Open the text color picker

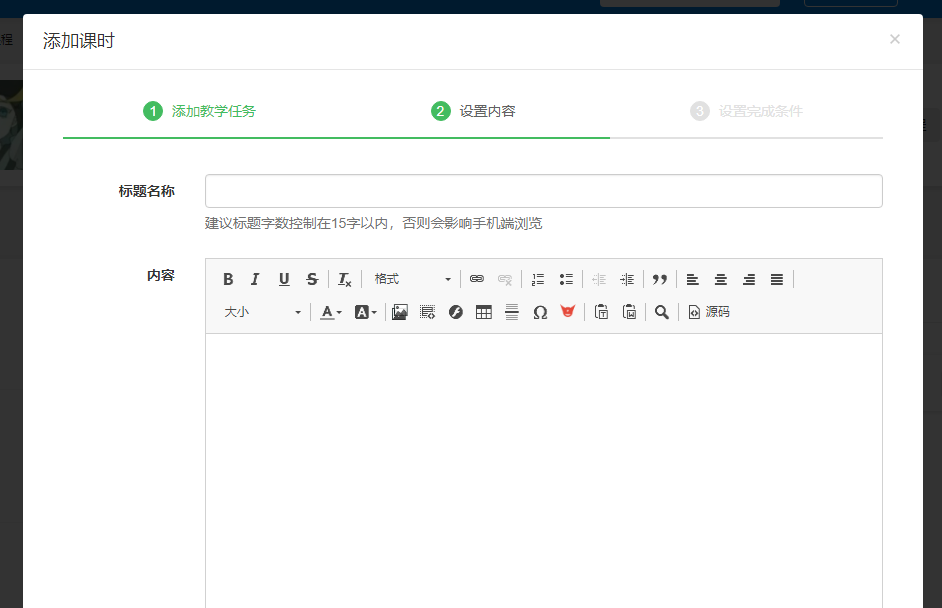click(330, 312)
